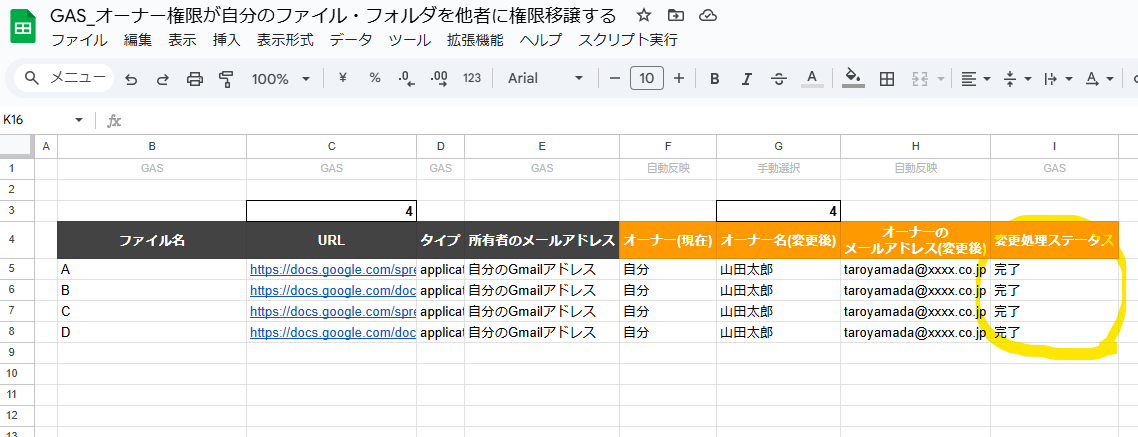Decrease decimal places
This screenshot has width=1138, height=437.
click(406, 78)
